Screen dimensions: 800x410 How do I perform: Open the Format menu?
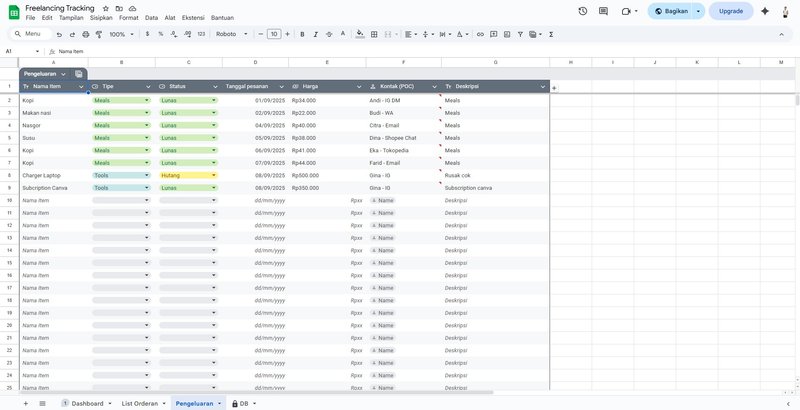[129, 18]
